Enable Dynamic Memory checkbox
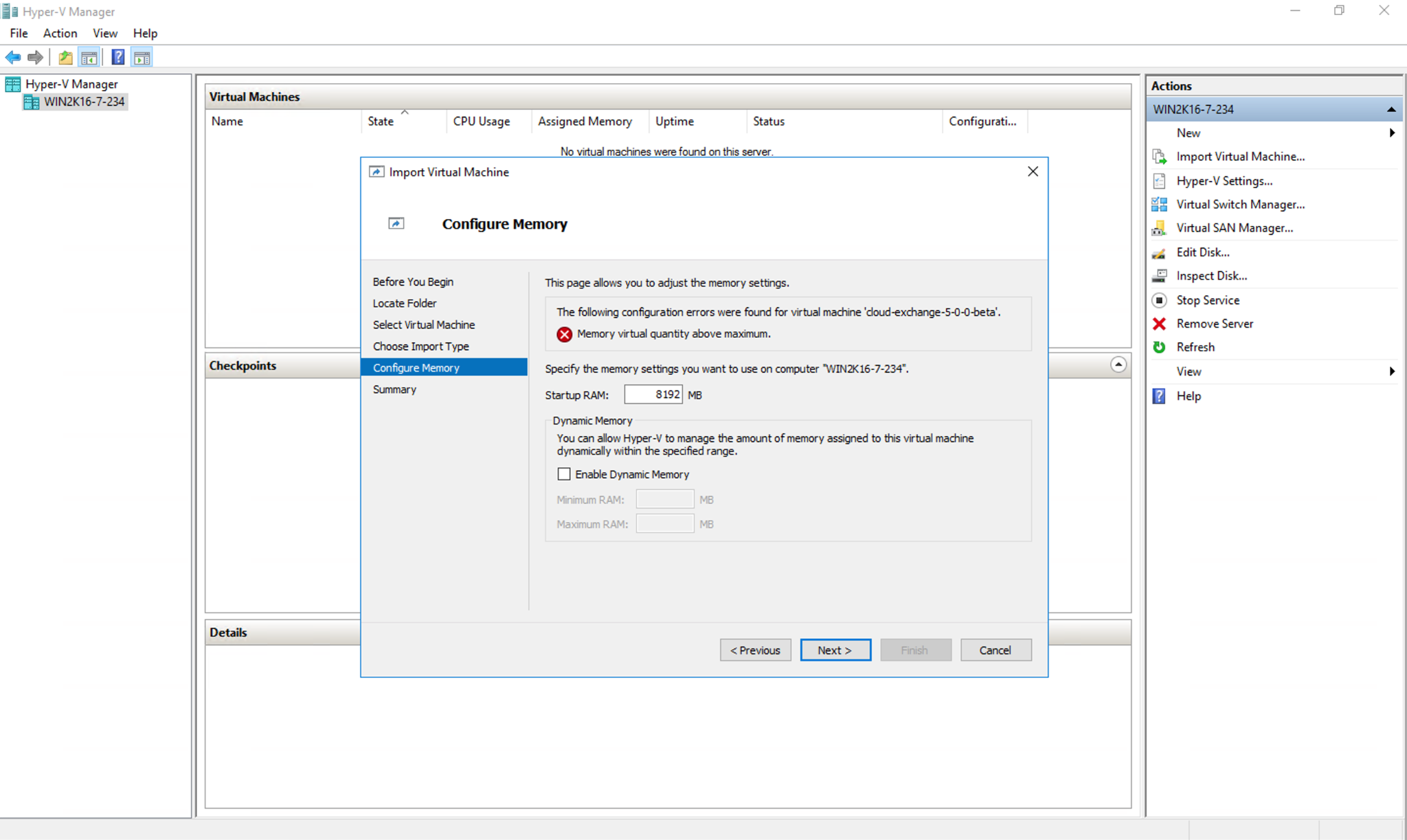Image resolution: width=1407 pixels, height=840 pixels. [x=564, y=474]
